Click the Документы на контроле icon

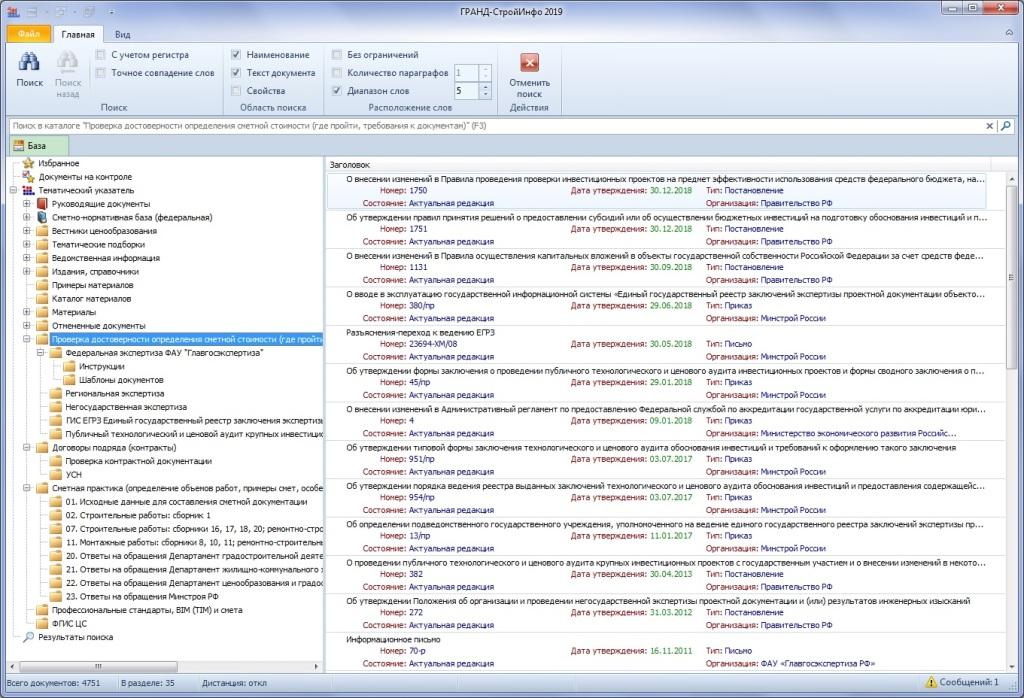point(28,177)
